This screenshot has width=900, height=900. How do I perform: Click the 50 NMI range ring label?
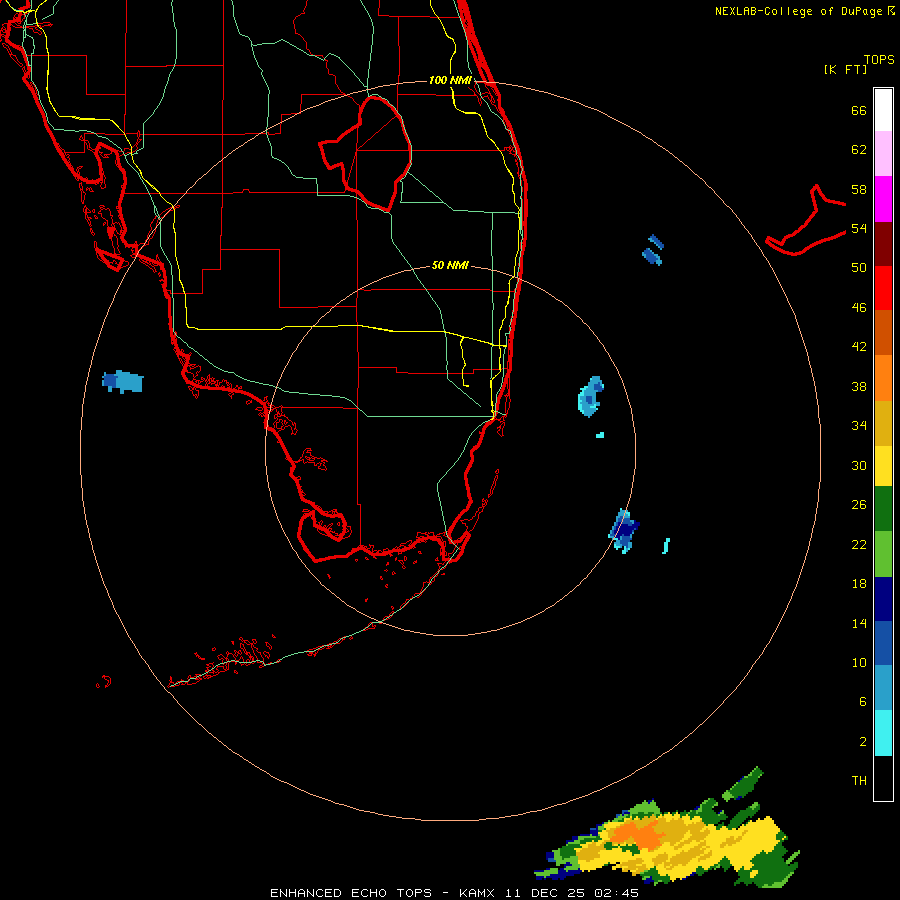(450, 265)
